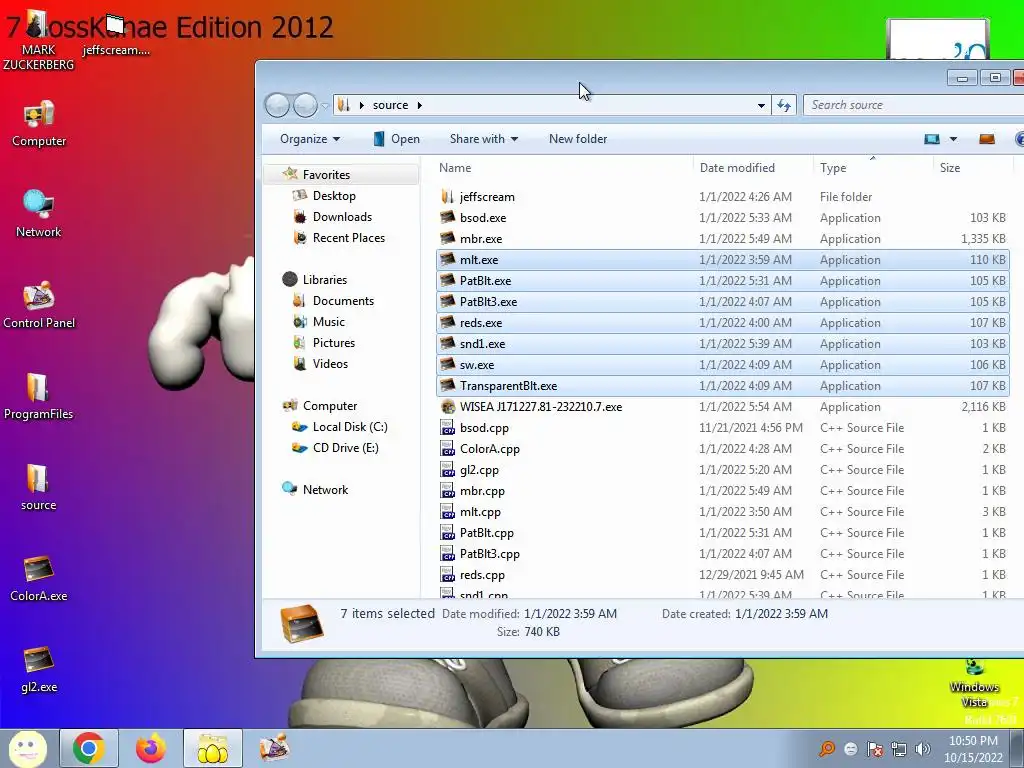Viewport: 1024px width, 768px height.
Task: Select the reds.cpp source file
Action: (x=722, y=575)
